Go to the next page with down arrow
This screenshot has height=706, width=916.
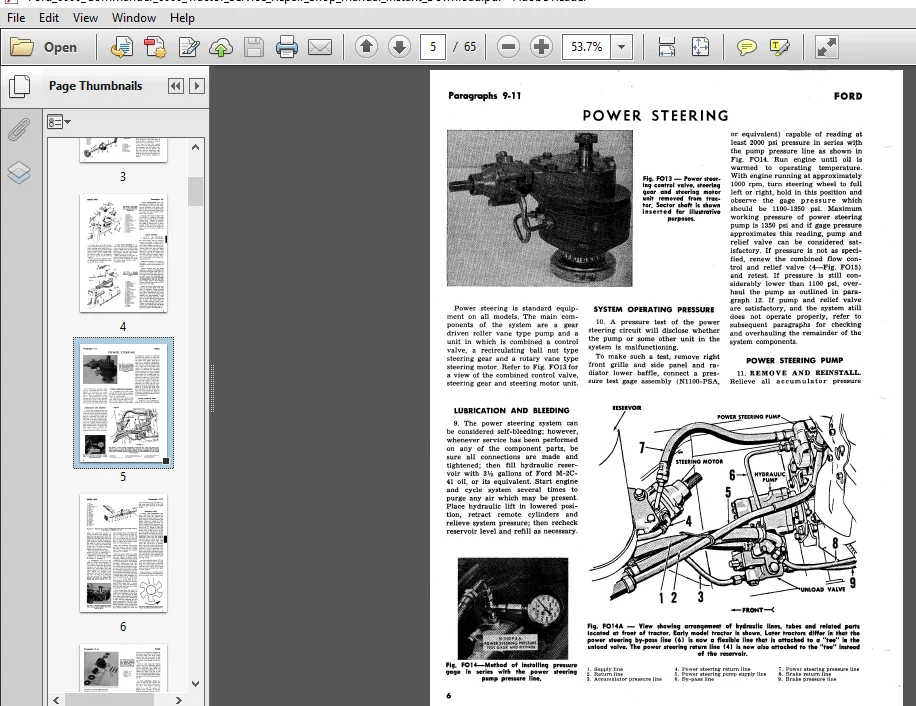(x=400, y=47)
